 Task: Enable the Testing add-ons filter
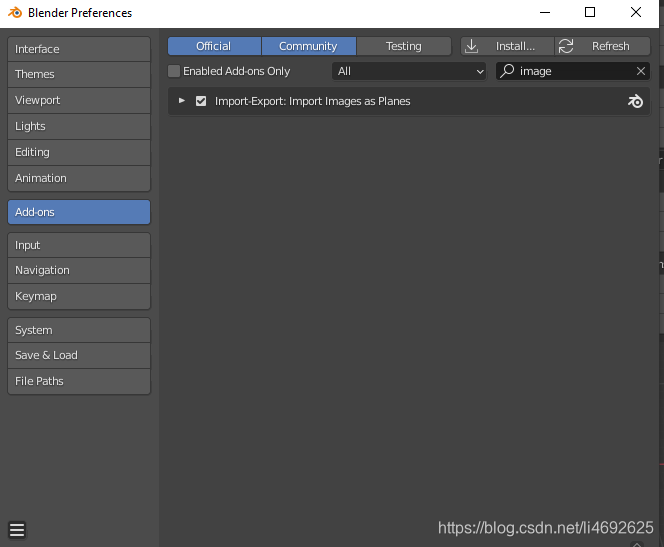tap(404, 46)
